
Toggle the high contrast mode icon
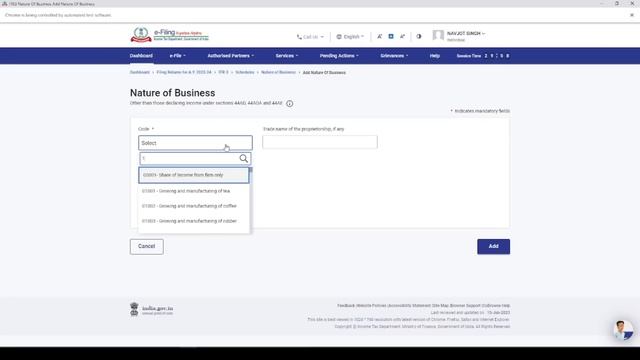tap(419, 36)
